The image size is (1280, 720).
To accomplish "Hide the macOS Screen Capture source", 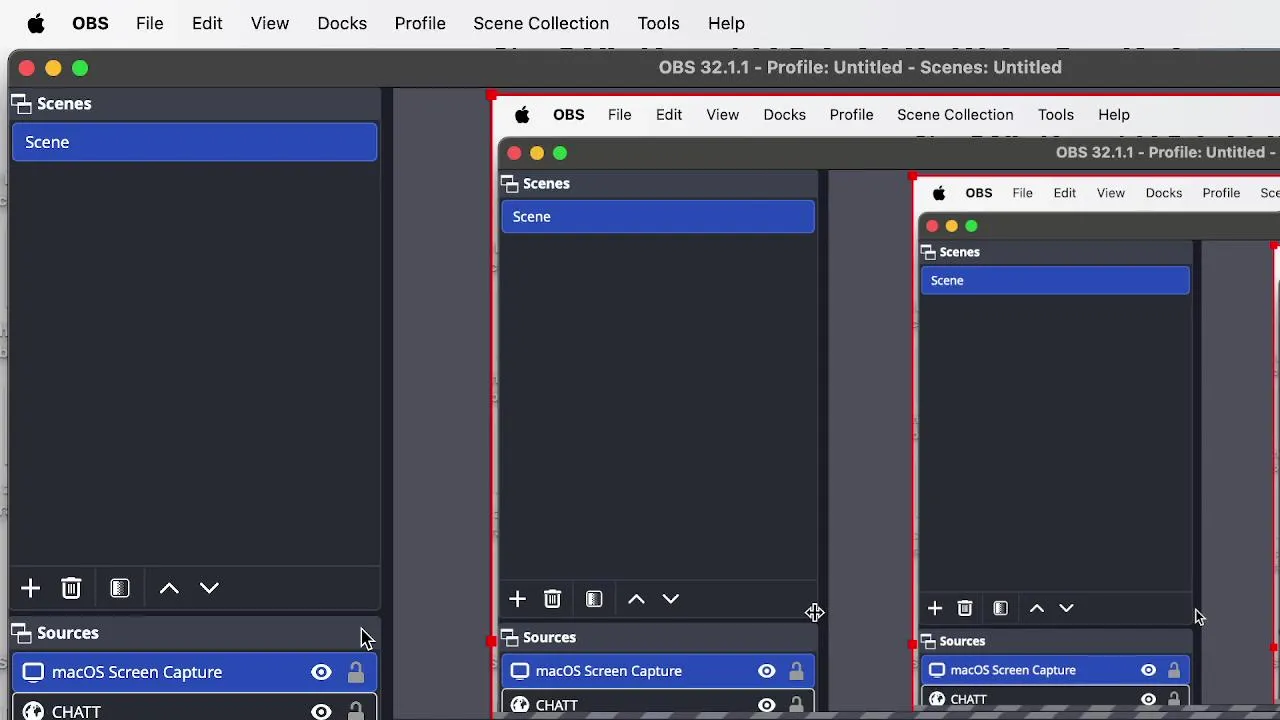I will tap(321, 672).
